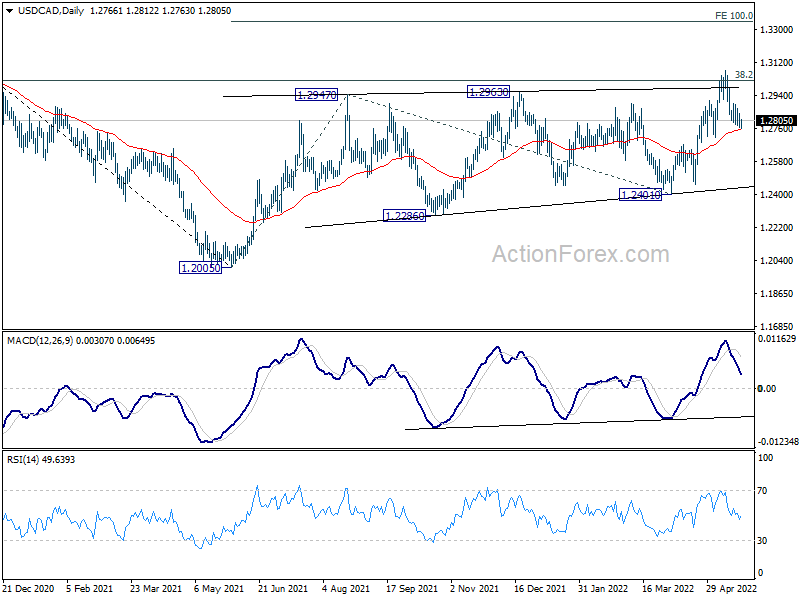Select the 1.20050 bottom price label
This screenshot has width=800, height=600.
(x=200, y=268)
